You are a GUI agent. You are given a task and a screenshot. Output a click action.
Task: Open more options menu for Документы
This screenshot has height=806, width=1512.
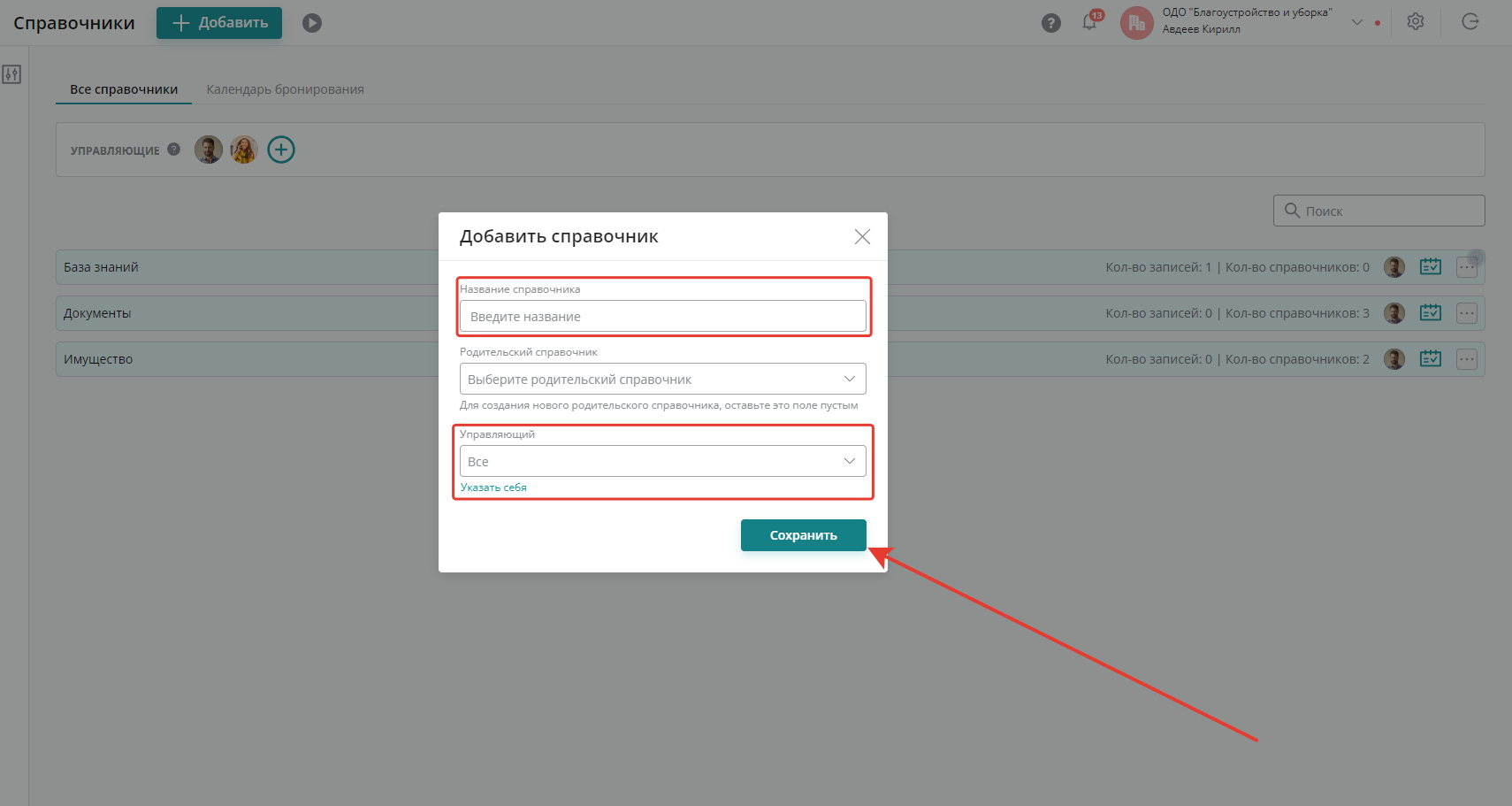pyautogui.click(x=1467, y=313)
